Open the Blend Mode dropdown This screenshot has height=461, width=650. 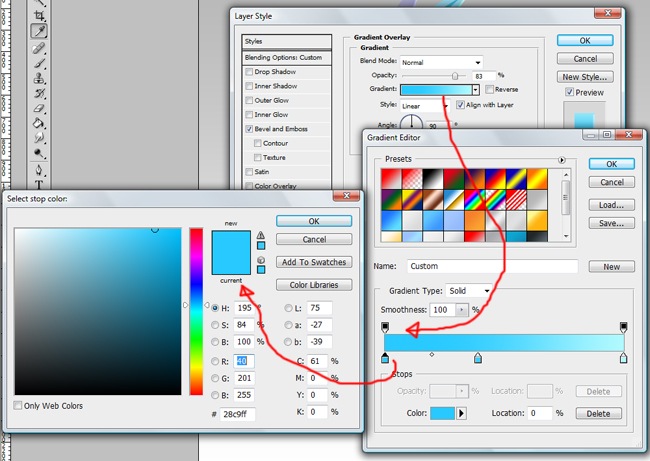pyautogui.click(x=441, y=61)
